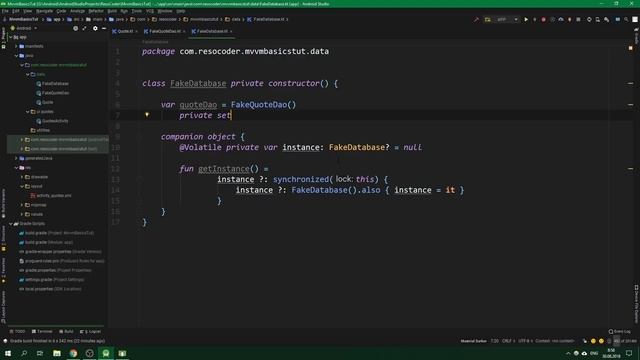
Task: Open the Windows notification center icon
Action: tap(629, 353)
